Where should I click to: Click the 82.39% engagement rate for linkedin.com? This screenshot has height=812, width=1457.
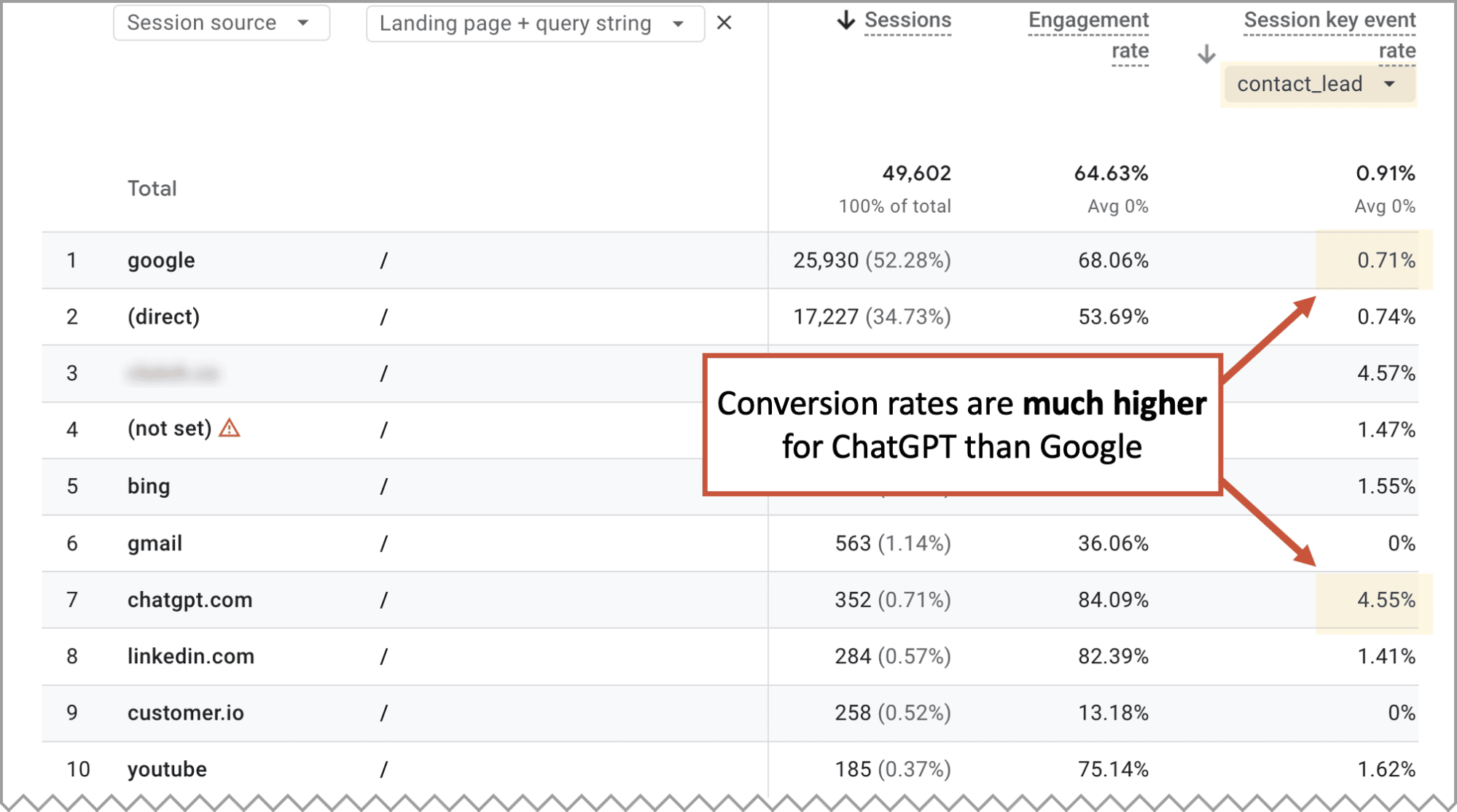click(1113, 656)
